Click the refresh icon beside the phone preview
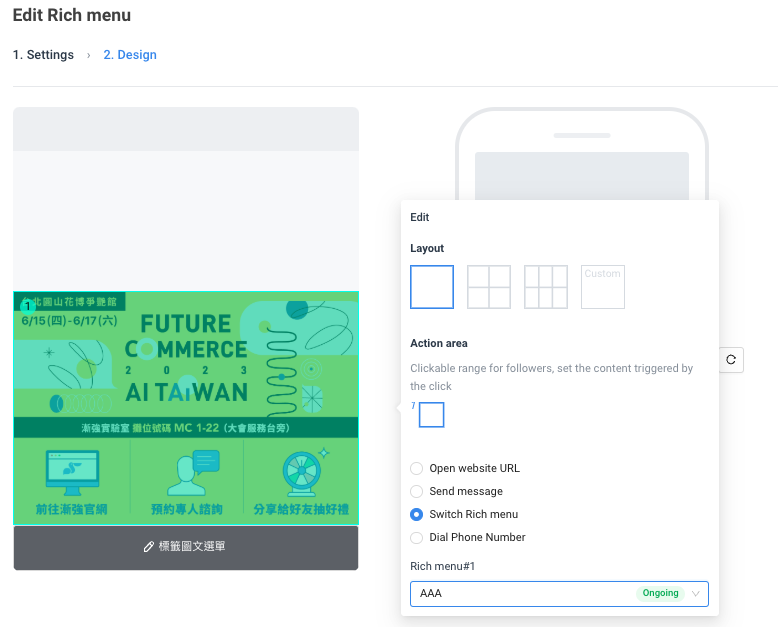The image size is (778, 627). click(x=731, y=360)
